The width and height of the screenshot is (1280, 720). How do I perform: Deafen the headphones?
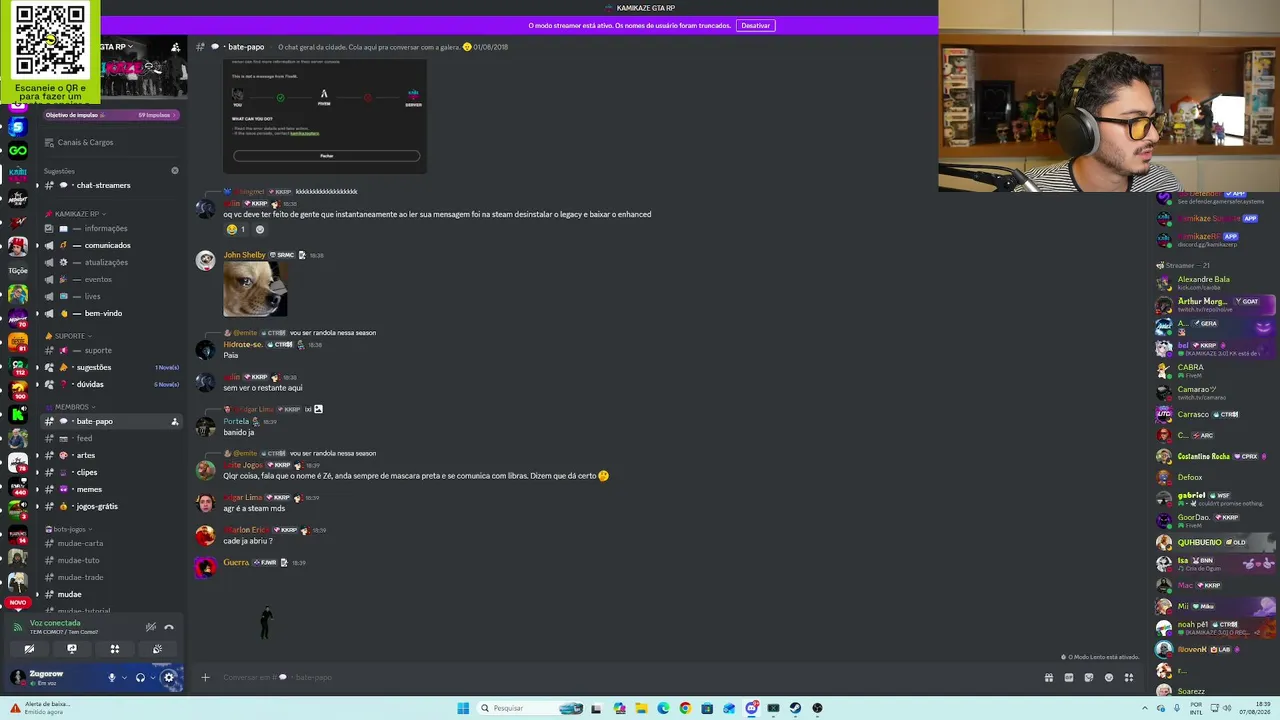click(140, 677)
